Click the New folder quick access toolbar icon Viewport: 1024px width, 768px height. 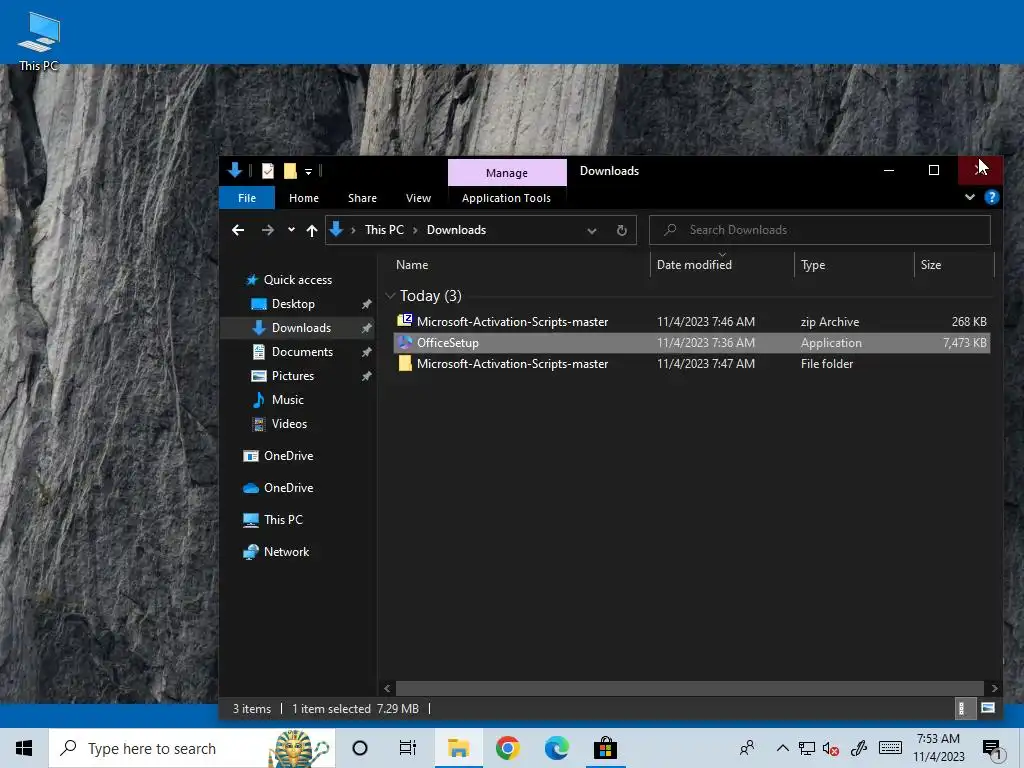point(290,171)
